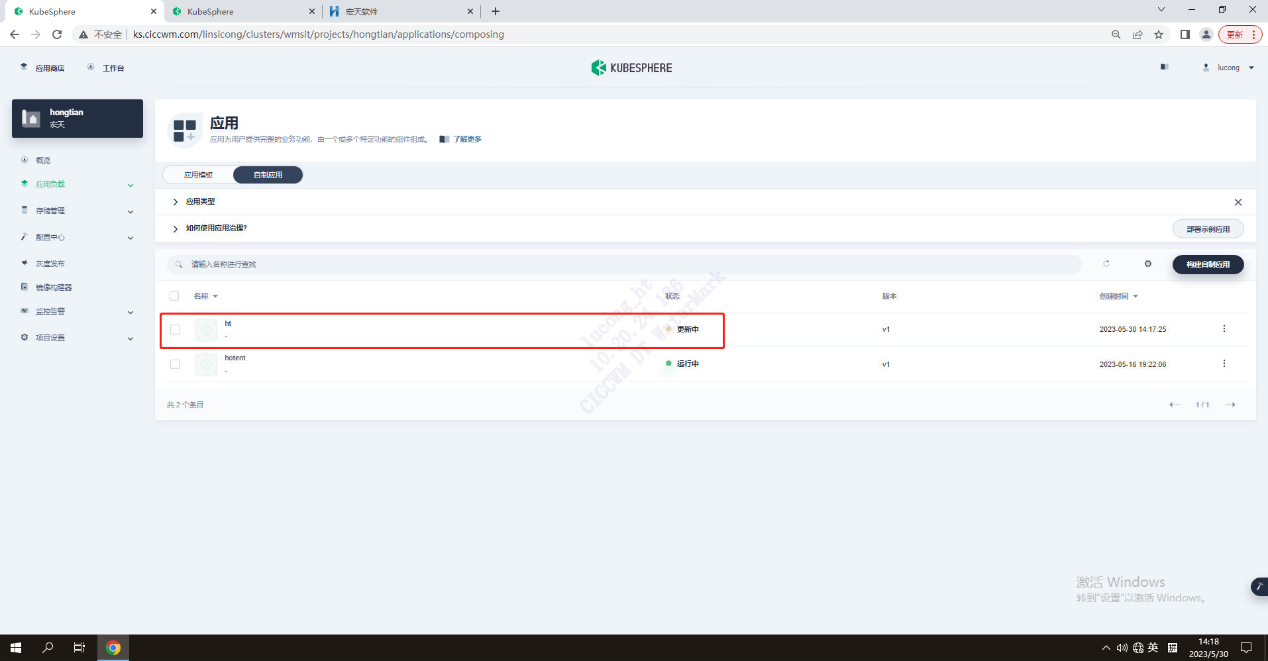Image resolution: width=1268 pixels, height=661 pixels.
Task: Click the 了解更多 learn more link
Action: point(460,139)
